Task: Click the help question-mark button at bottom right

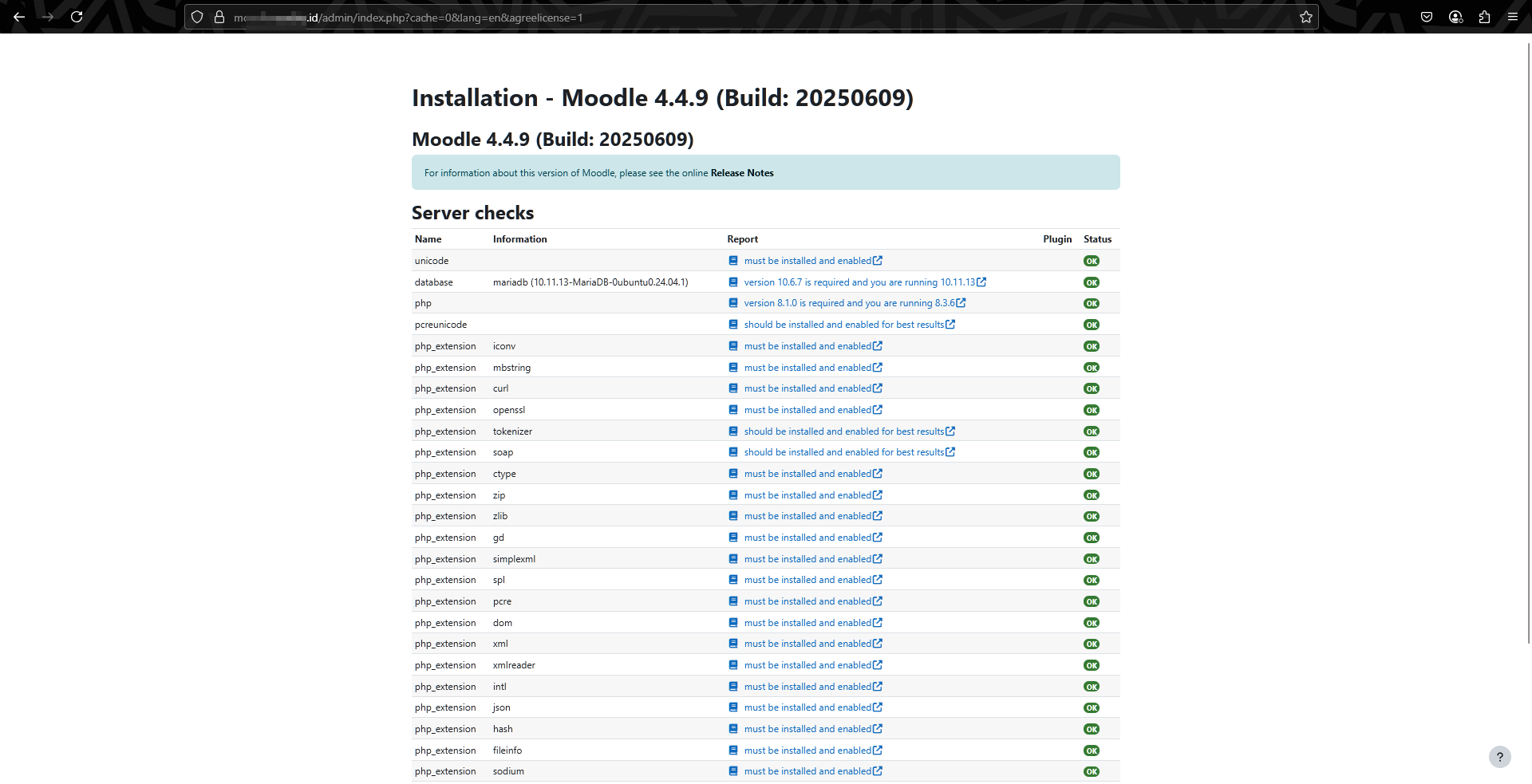Action: coord(1500,757)
